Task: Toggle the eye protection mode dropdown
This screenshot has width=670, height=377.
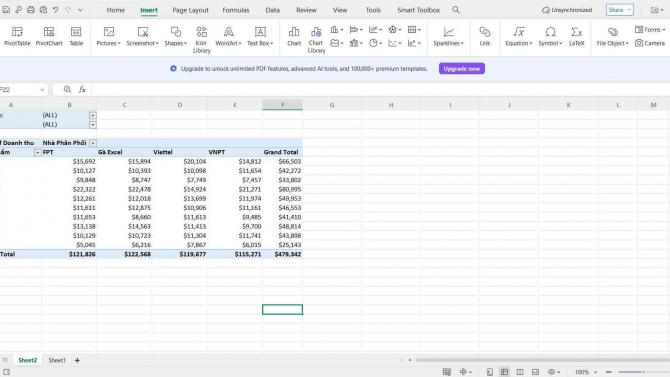Action: pos(554,372)
